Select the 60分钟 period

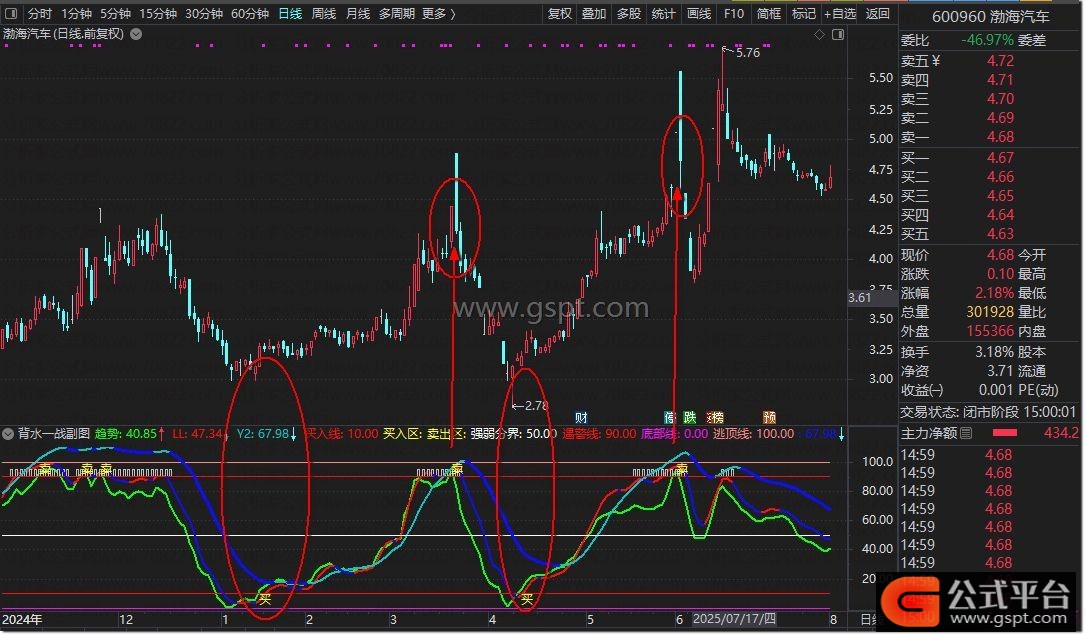click(x=249, y=13)
